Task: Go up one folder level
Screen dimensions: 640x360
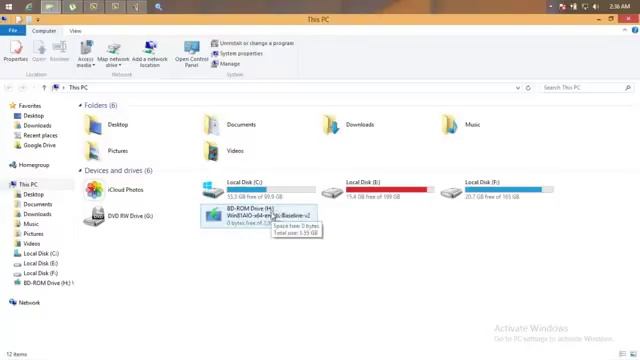Action: pos(44,88)
